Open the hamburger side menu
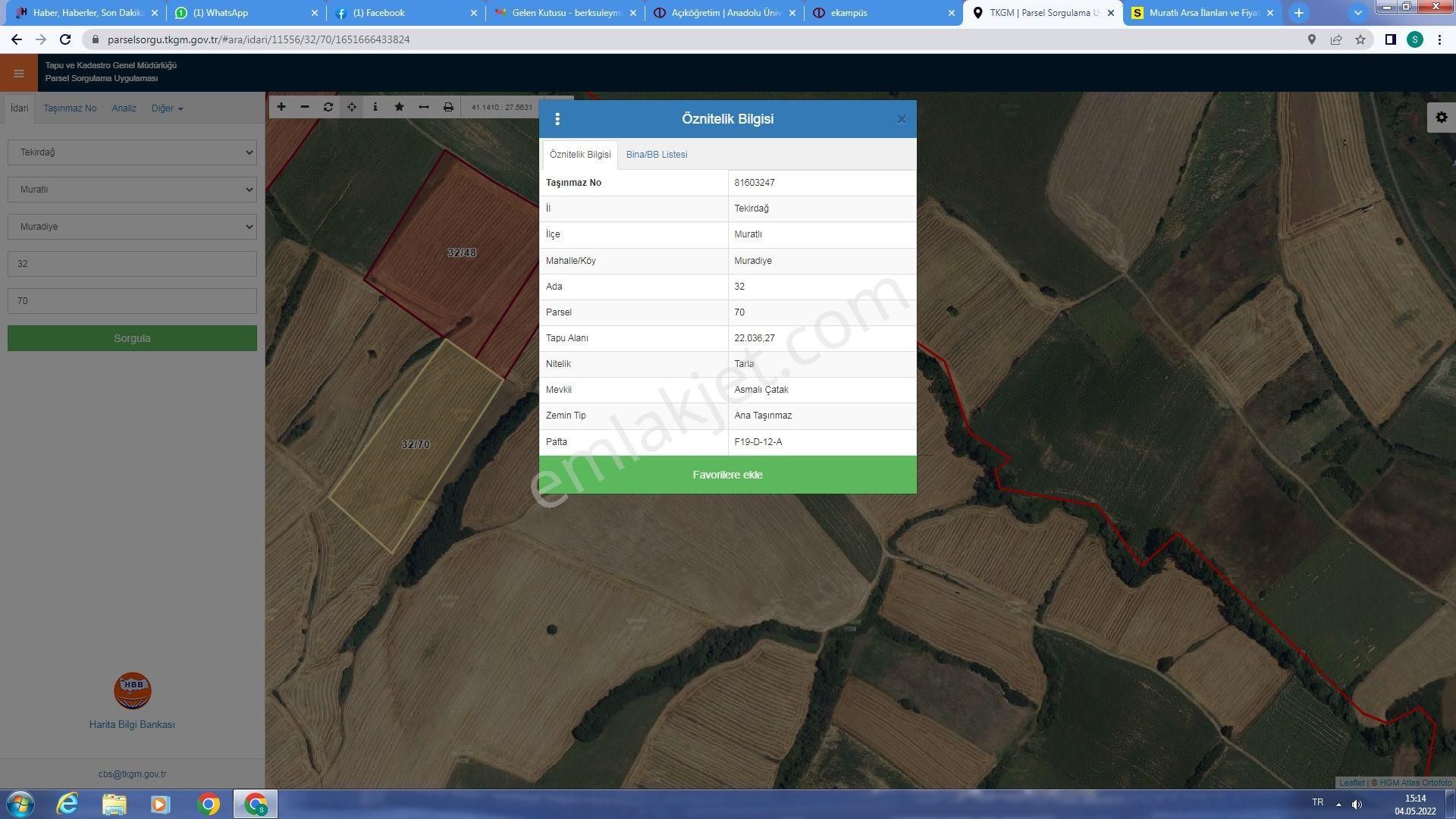Image resolution: width=1456 pixels, height=819 pixels. click(19, 74)
